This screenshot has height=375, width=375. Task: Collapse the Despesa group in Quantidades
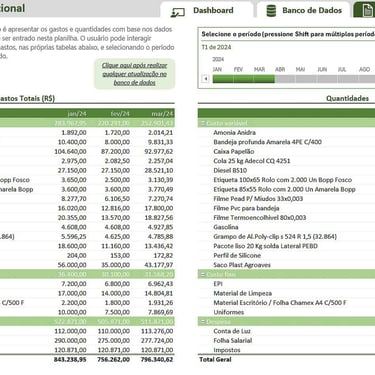[202, 322]
